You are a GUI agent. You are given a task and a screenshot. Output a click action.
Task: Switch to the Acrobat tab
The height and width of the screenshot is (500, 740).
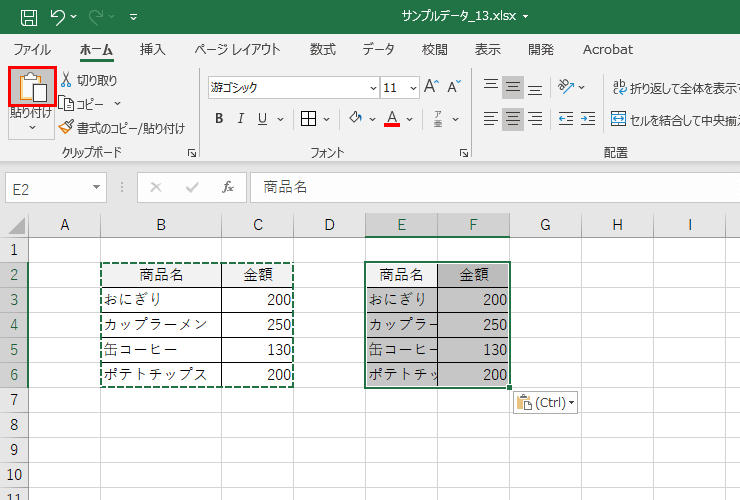click(607, 50)
